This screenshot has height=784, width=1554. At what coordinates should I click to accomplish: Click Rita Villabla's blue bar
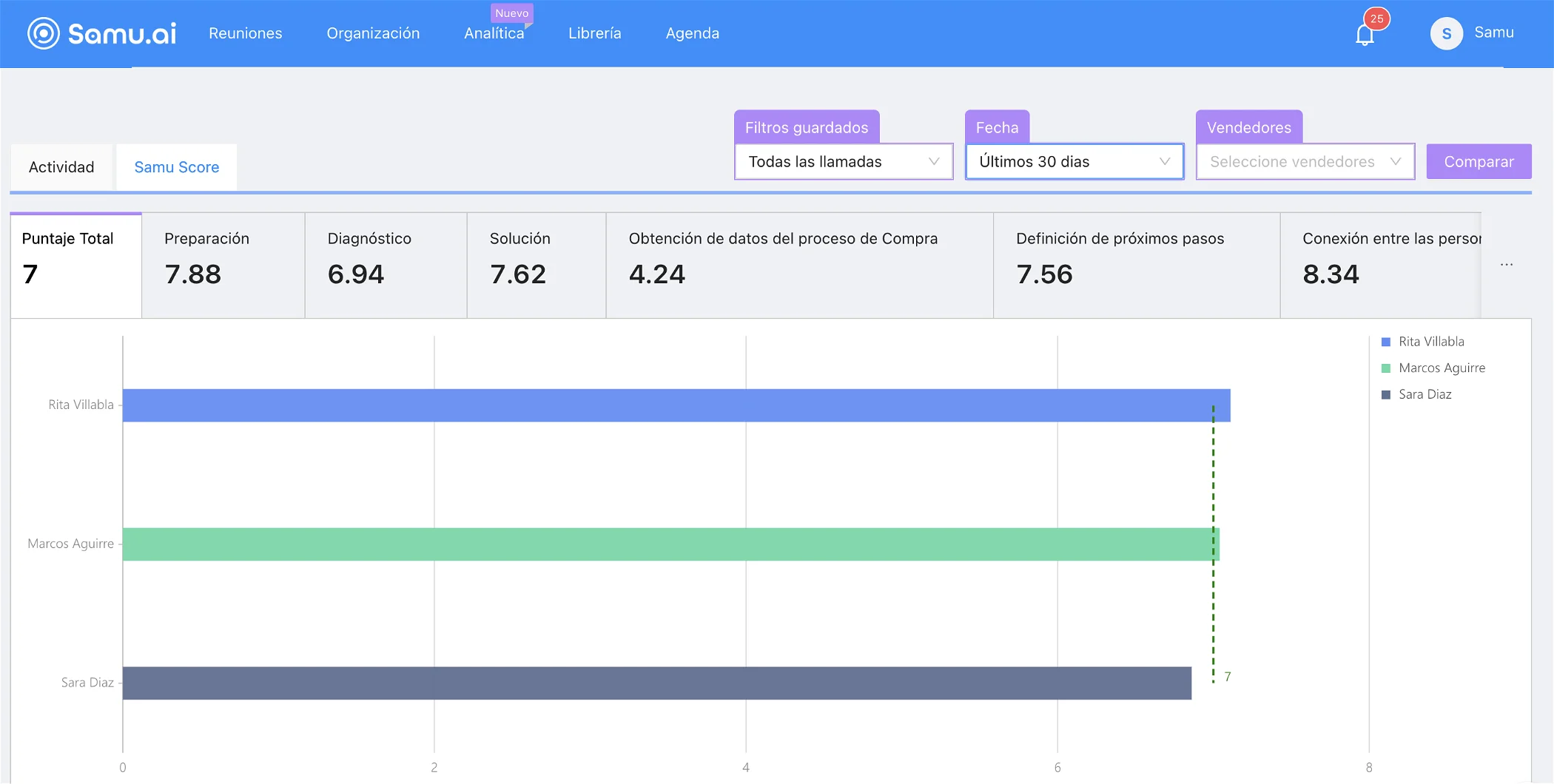click(x=676, y=405)
